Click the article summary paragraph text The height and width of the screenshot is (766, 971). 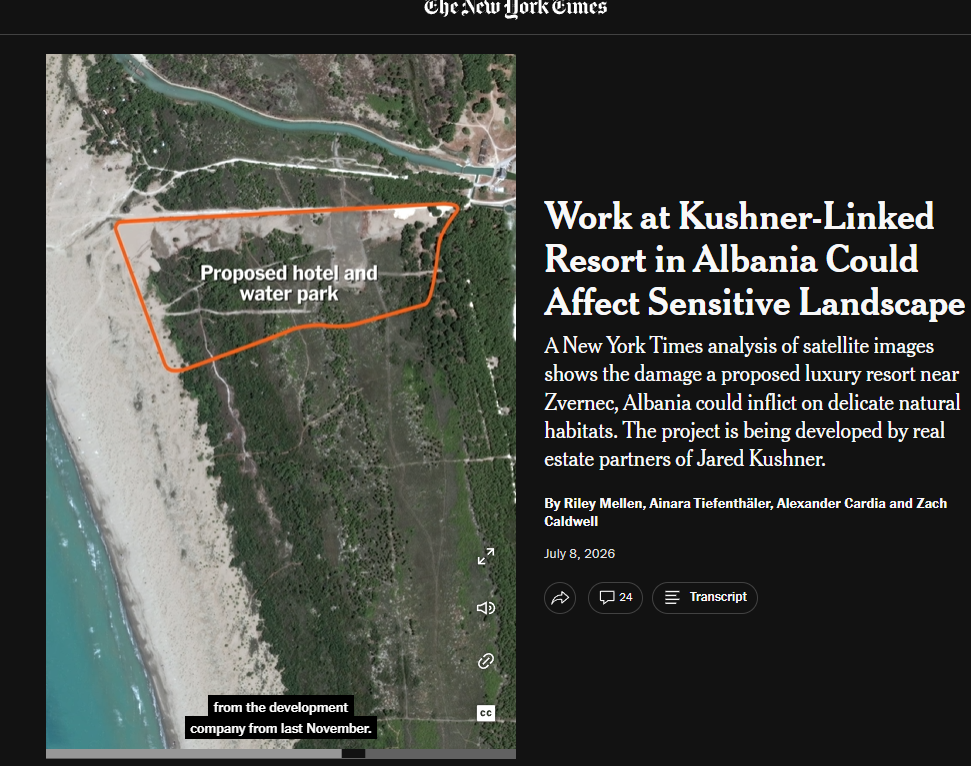point(752,402)
